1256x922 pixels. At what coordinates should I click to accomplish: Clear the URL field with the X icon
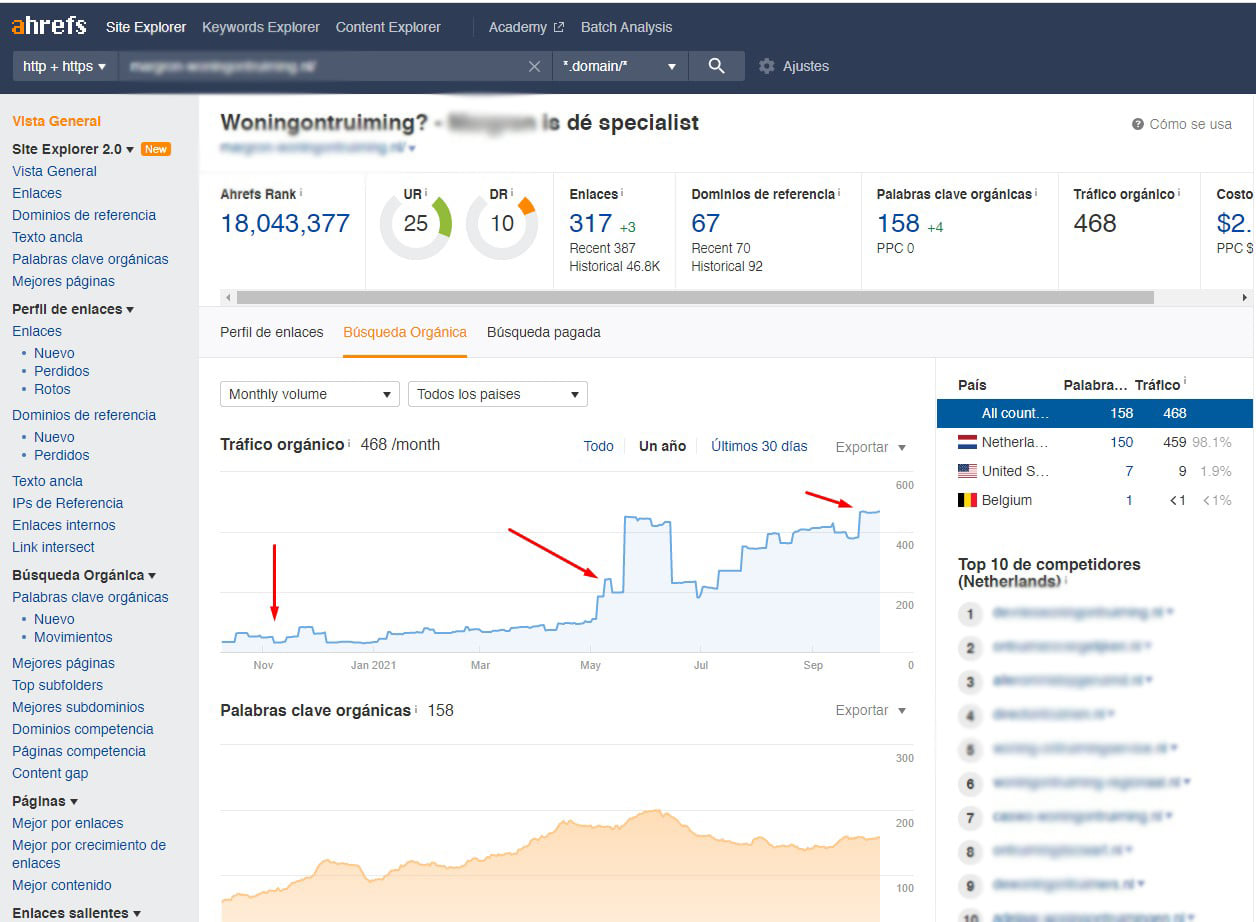coord(534,66)
